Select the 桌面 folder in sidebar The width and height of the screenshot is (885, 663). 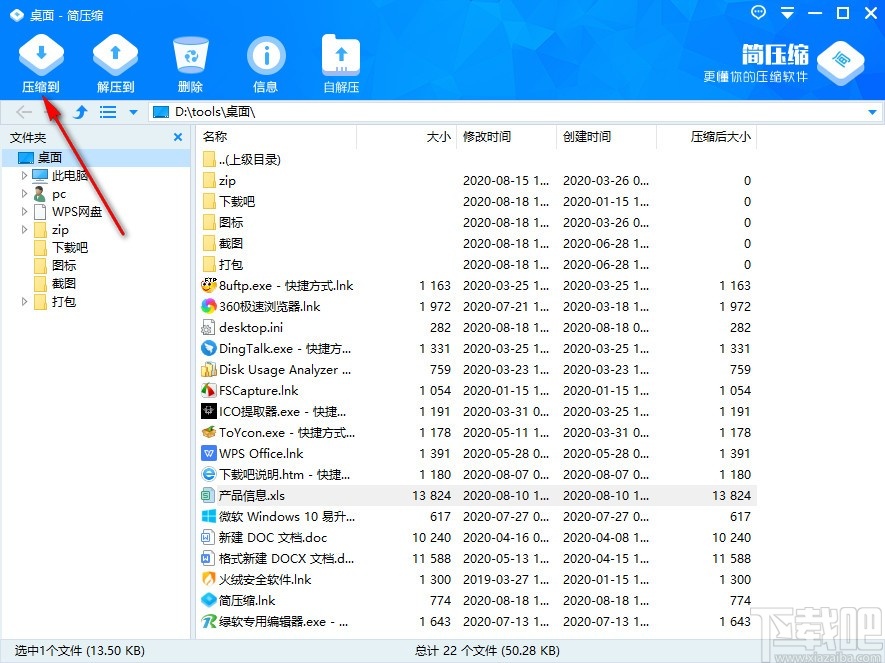50,157
